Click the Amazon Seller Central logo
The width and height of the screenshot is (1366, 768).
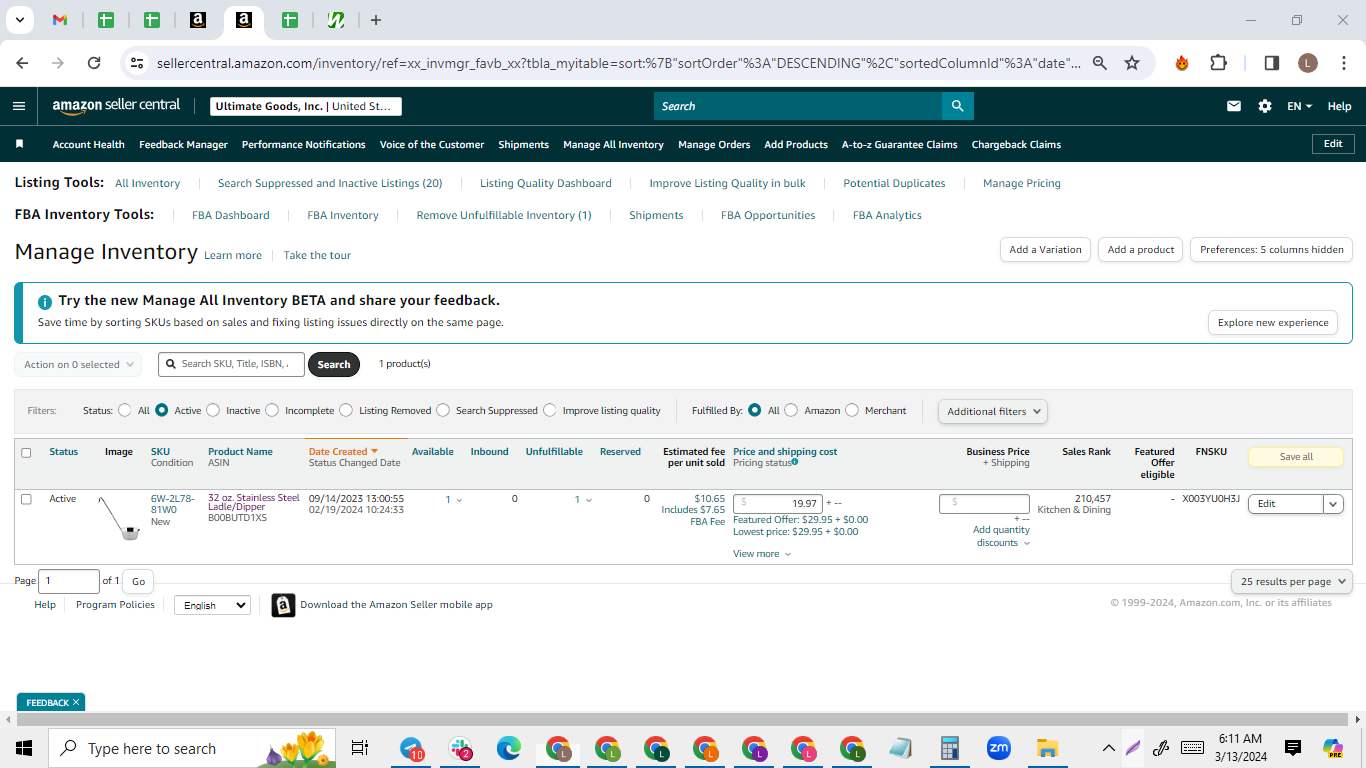pyautogui.click(x=116, y=106)
